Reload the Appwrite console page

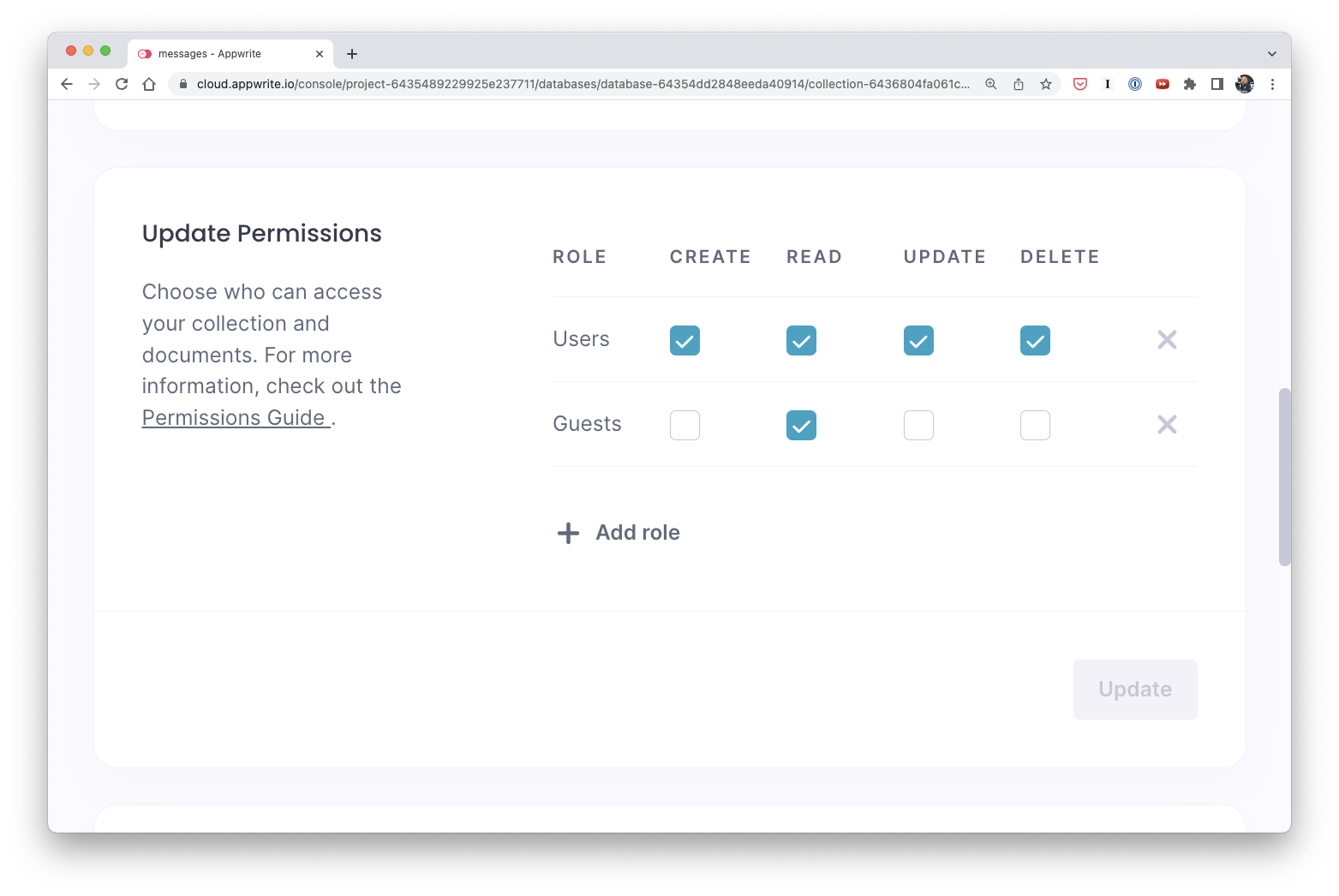pos(122,84)
